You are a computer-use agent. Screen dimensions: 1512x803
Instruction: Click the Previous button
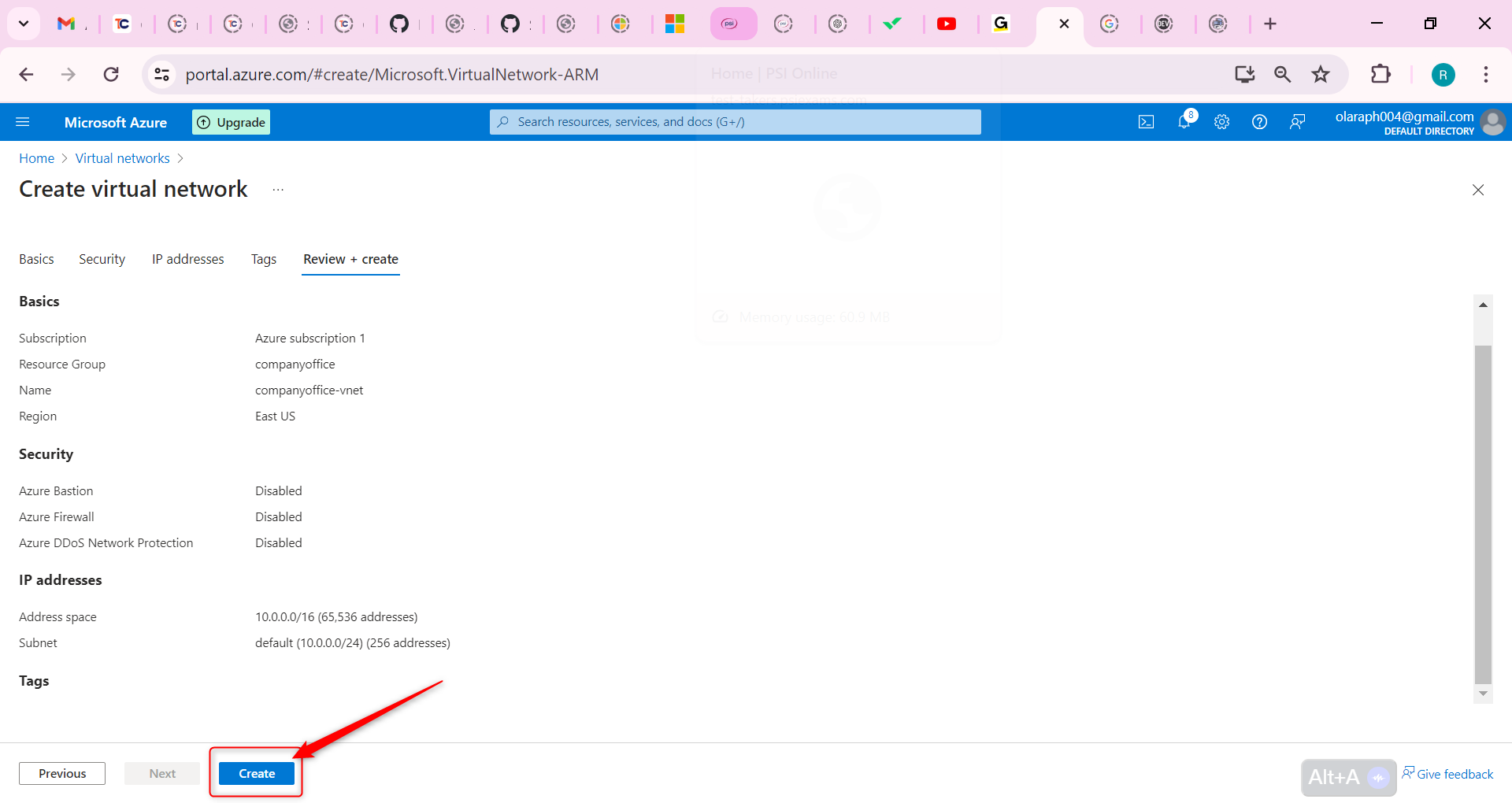pyautogui.click(x=62, y=774)
